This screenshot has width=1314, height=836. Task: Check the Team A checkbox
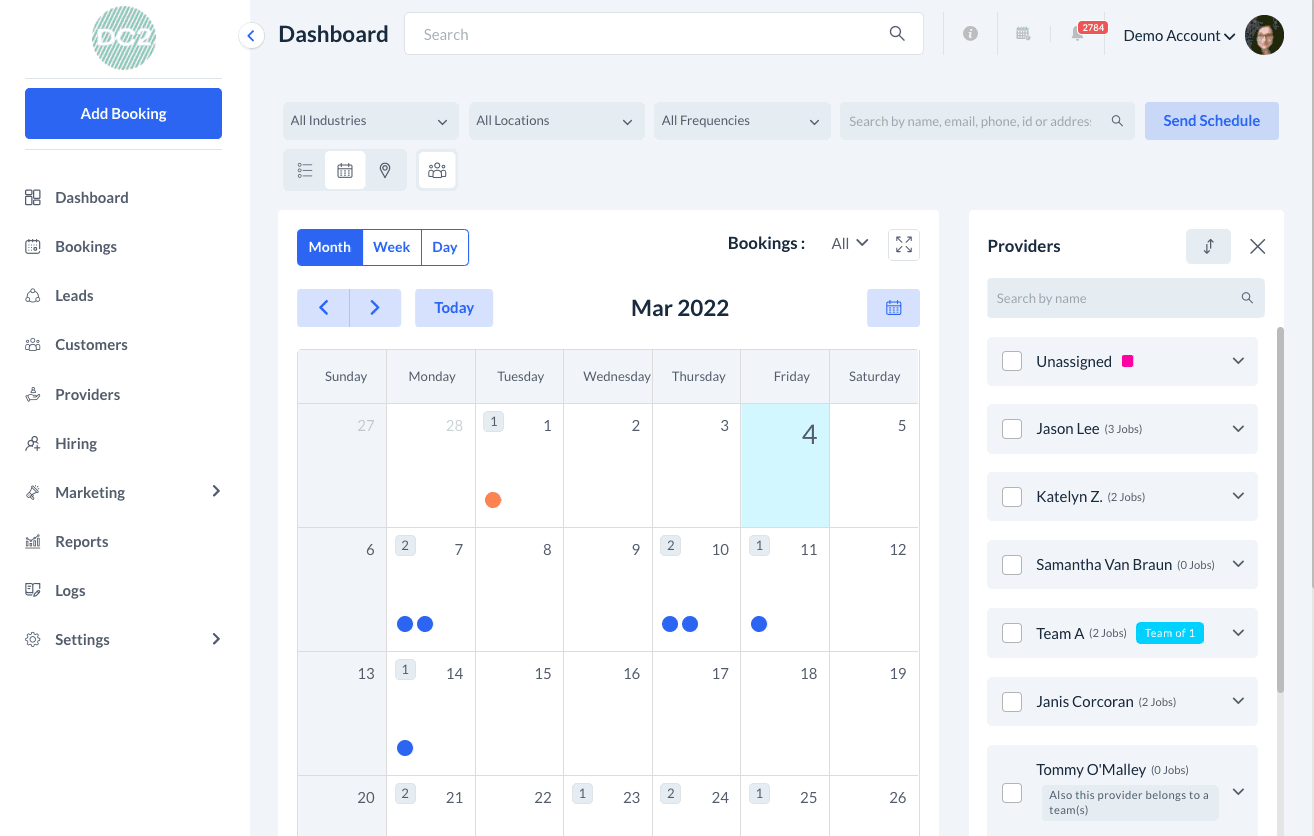[1012, 633]
